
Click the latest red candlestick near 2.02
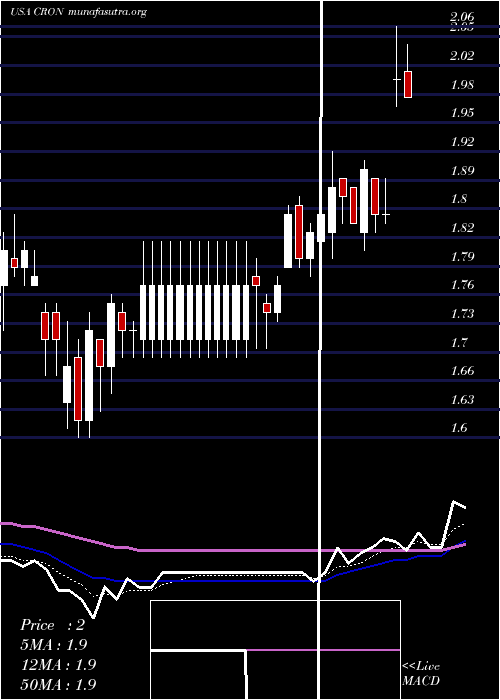[408, 84]
